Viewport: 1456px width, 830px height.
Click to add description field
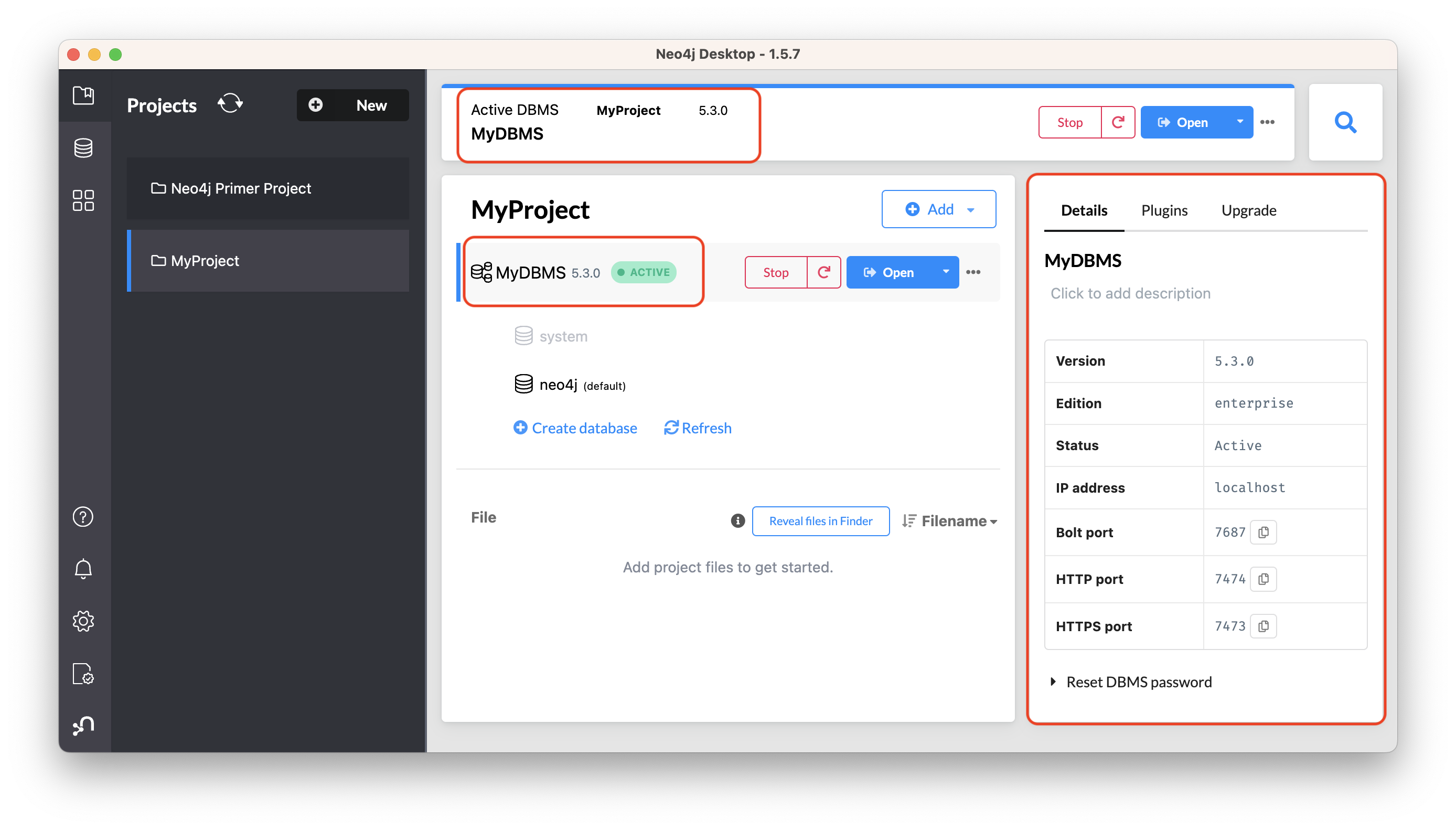pyautogui.click(x=1131, y=293)
